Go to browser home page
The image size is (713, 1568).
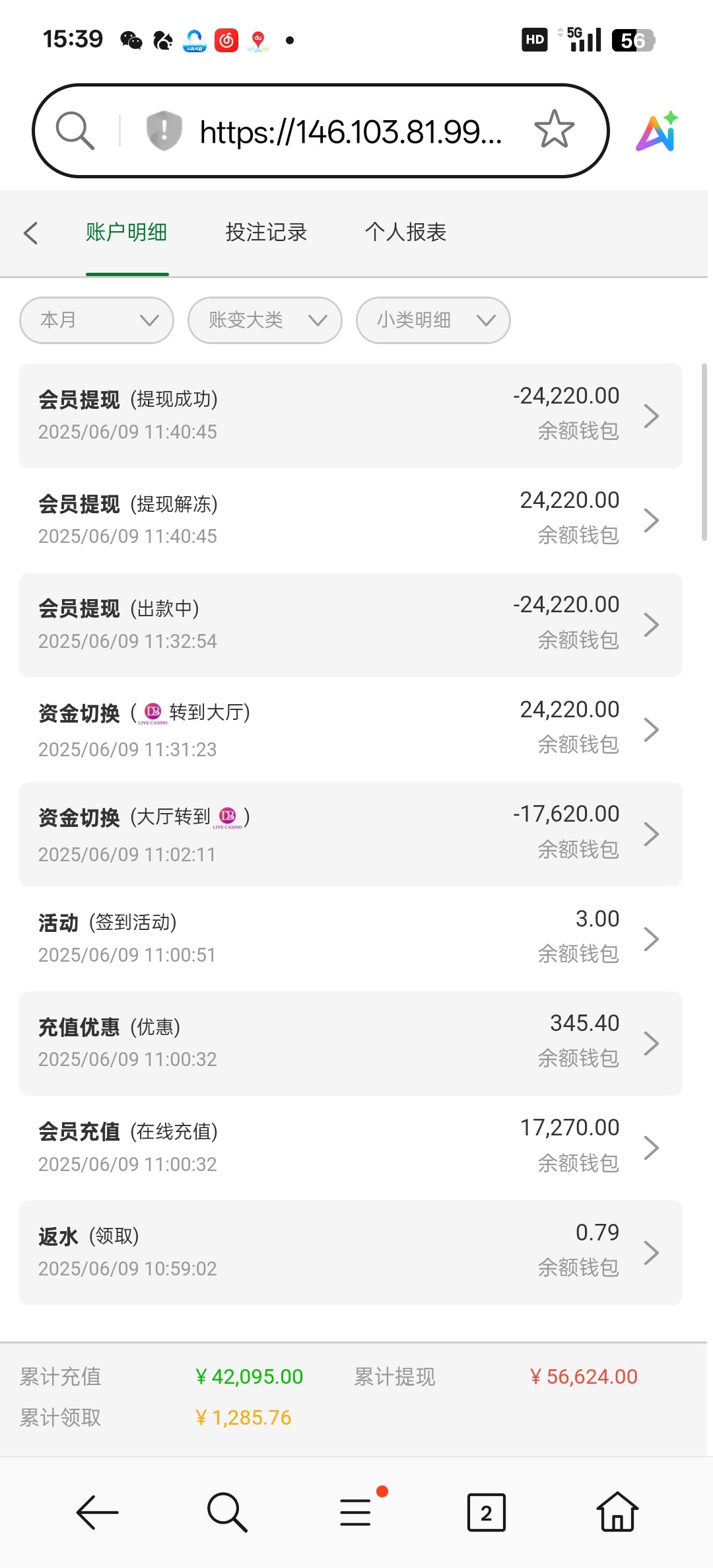(x=617, y=1512)
